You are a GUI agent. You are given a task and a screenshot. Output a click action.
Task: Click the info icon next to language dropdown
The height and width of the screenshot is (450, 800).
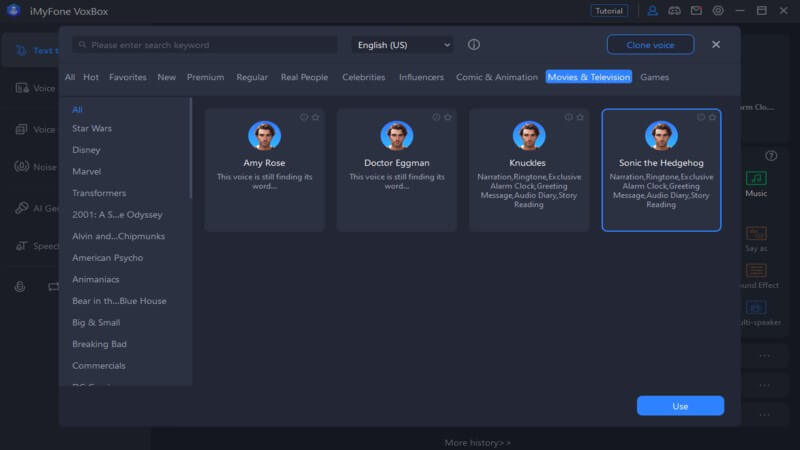click(473, 45)
